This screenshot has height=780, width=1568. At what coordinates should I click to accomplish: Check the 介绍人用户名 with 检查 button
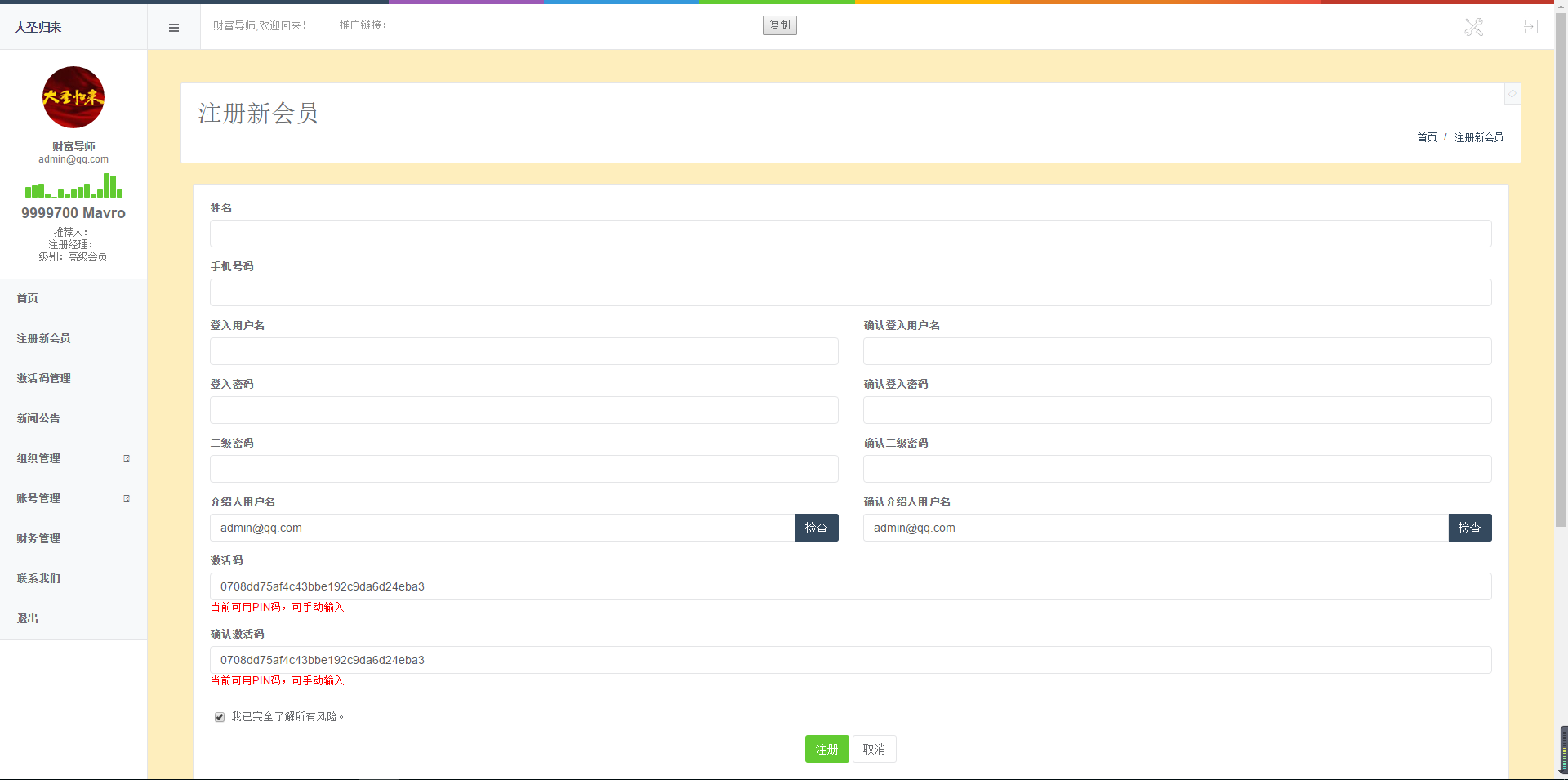coord(816,528)
